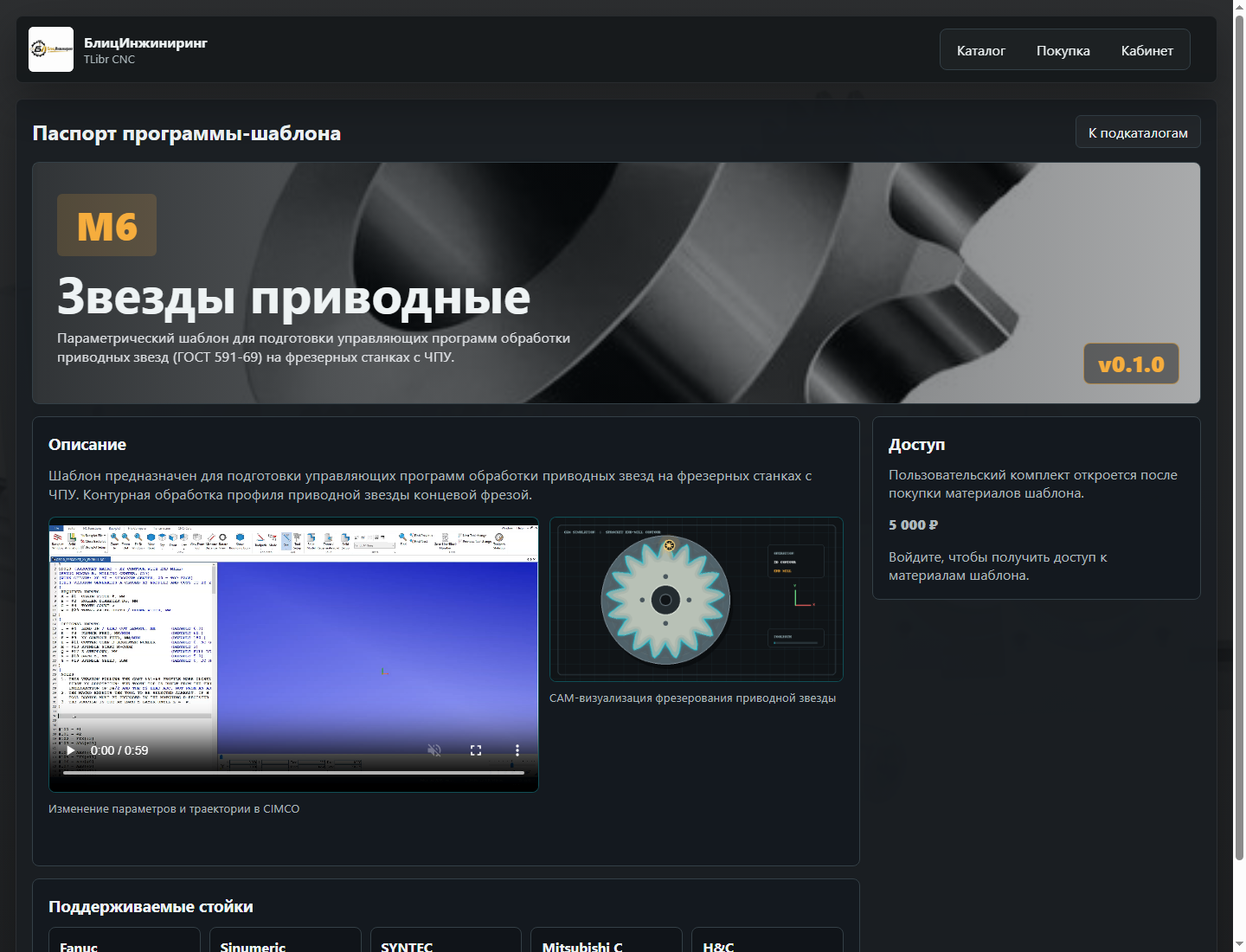Click the Паспорт программы-шаблона heading
The width and height of the screenshot is (1246, 952).
point(187,133)
